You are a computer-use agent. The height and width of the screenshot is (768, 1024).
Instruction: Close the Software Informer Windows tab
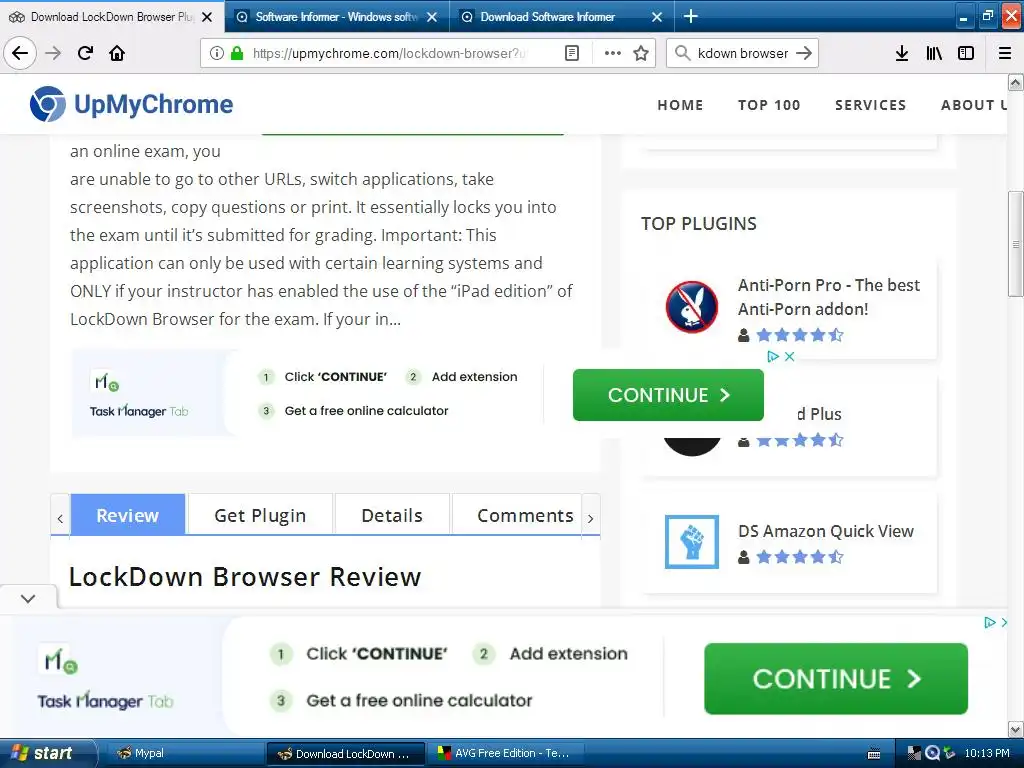[x=432, y=17]
